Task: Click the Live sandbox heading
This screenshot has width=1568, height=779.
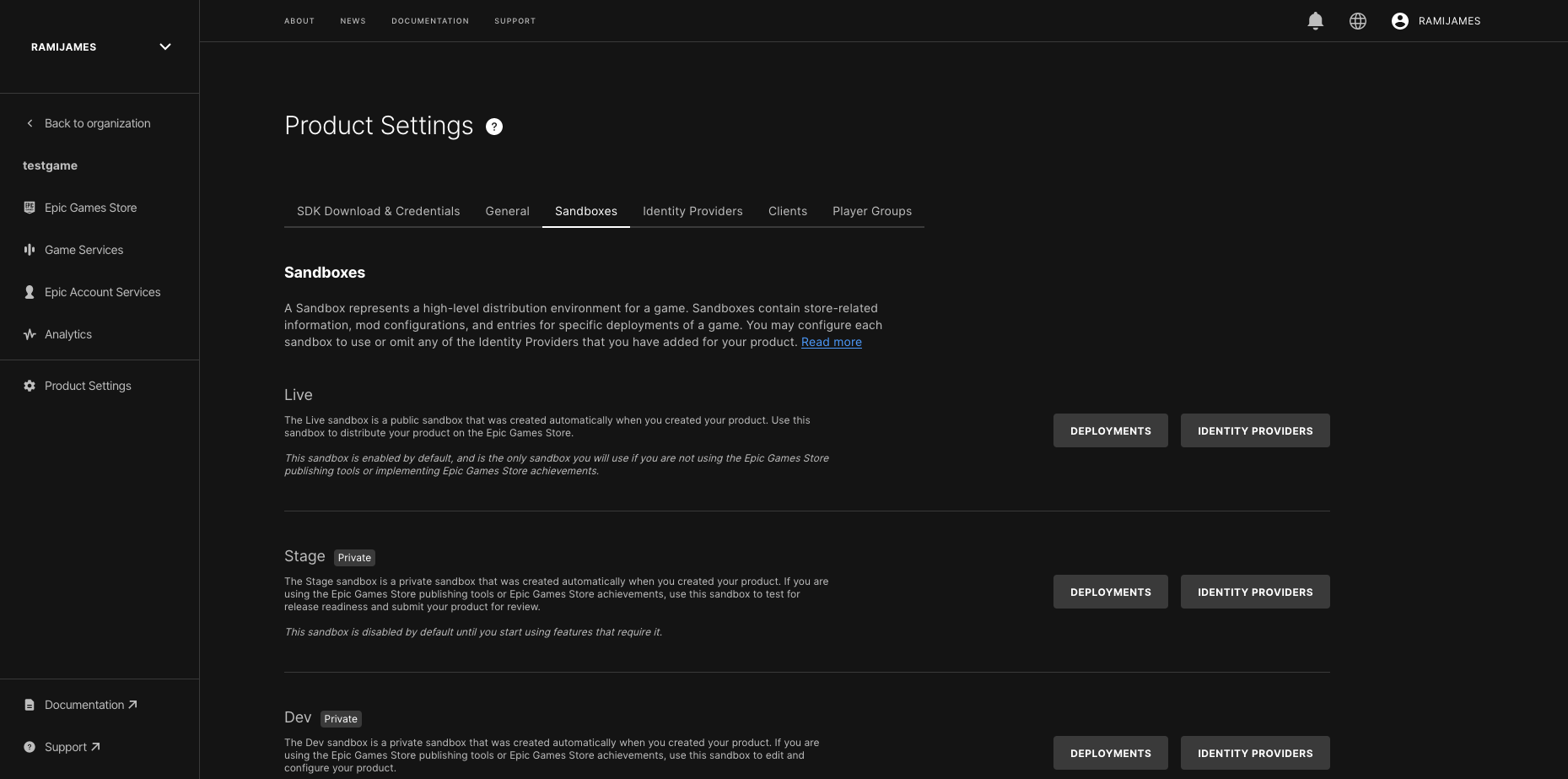Action: tap(299, 395)
